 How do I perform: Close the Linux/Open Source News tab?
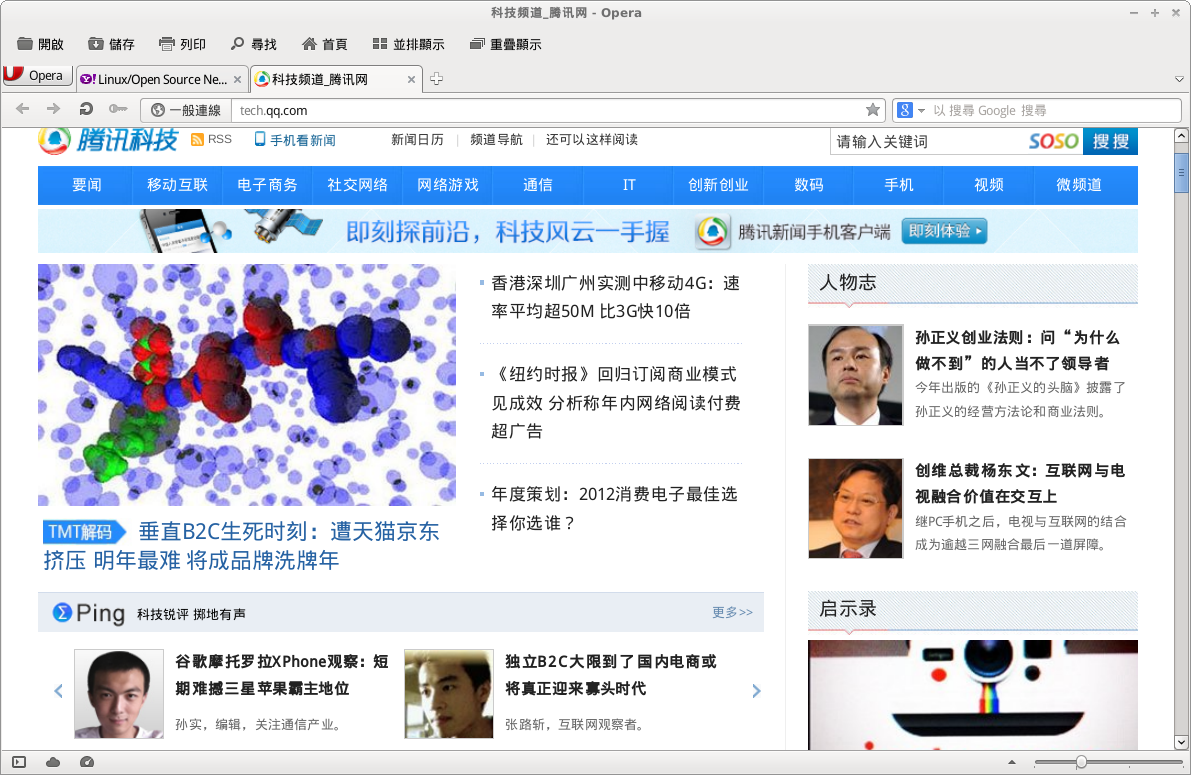pos(238,79)
